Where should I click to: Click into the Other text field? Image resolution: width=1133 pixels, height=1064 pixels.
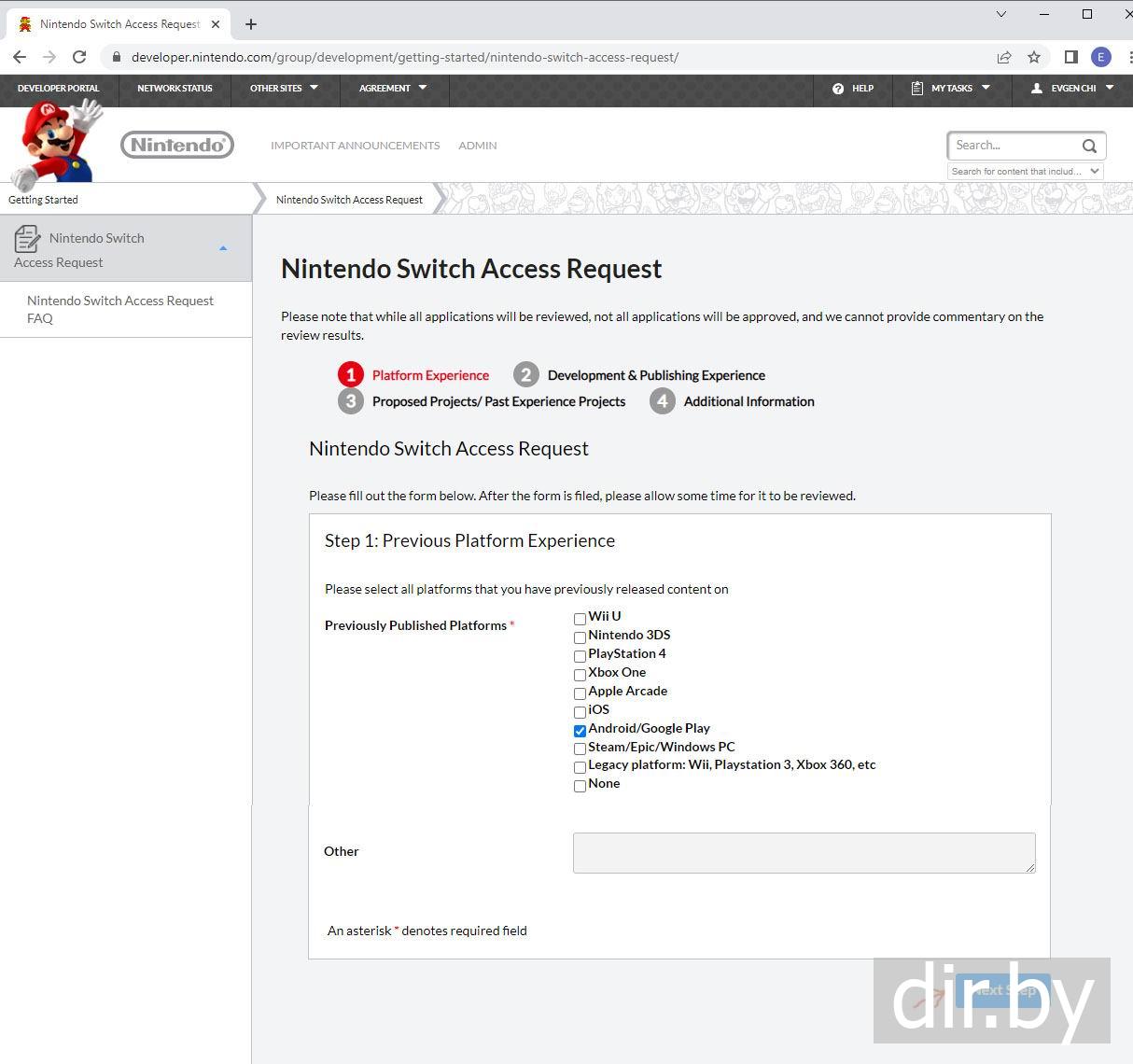tap(804, 853)
